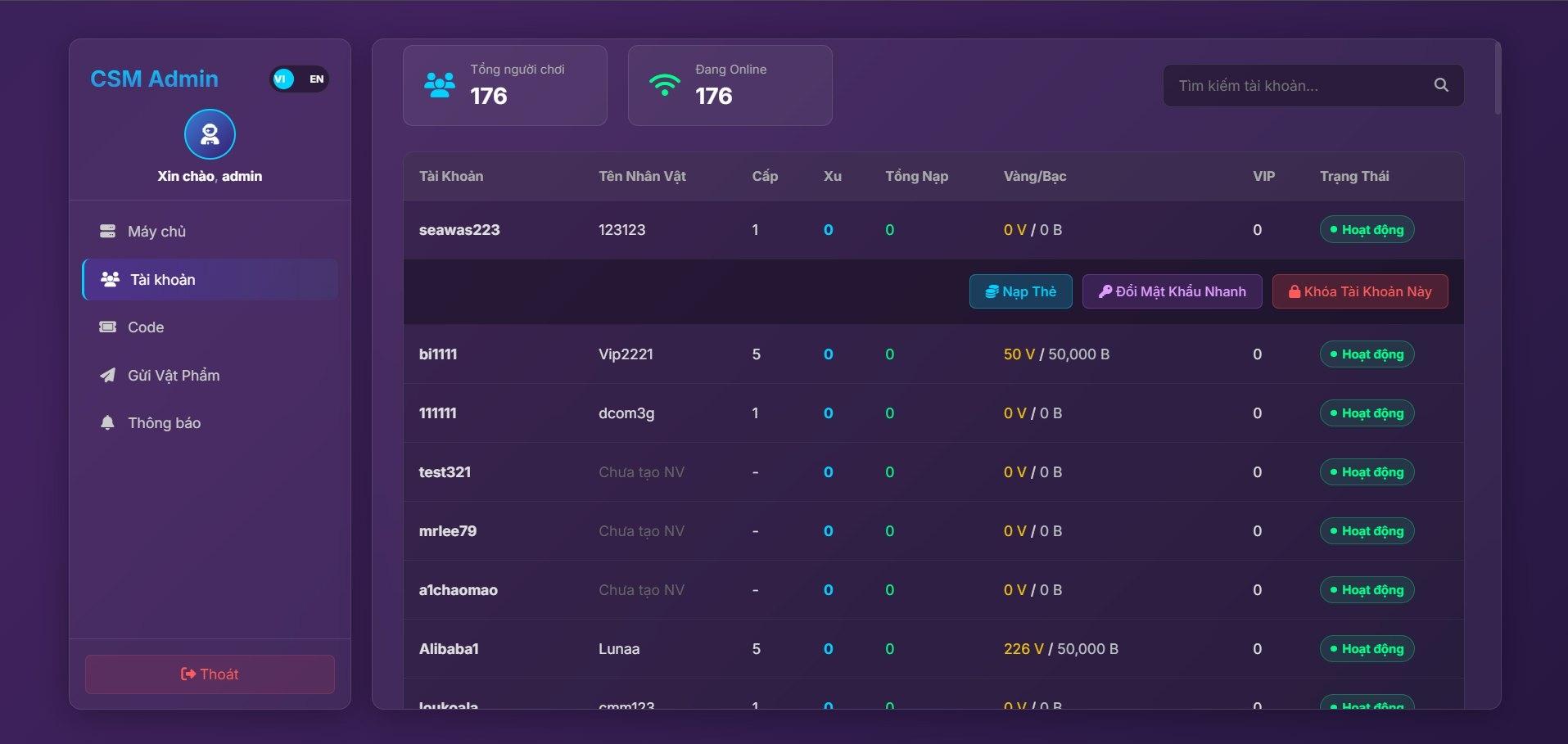This screenshot has width=1568, height=744.
Task: Click the Gửi Vật Phẩm paper-plane icon
Action: 107,376
